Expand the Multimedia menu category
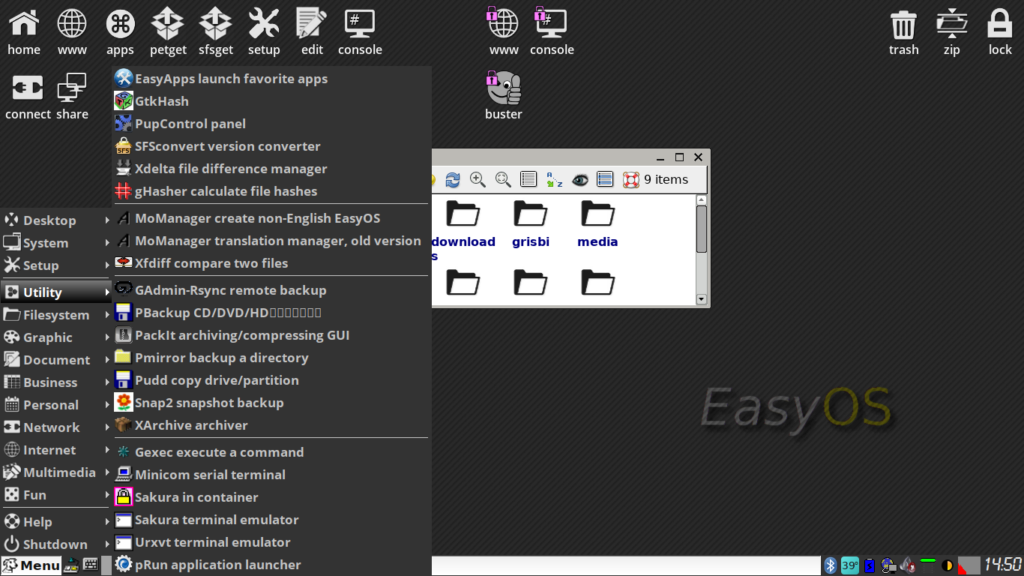 [x=56, y=472]
